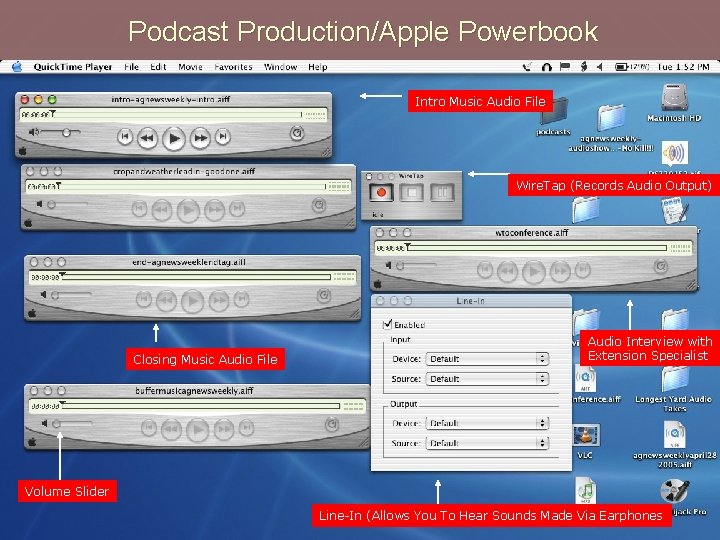Viewport: 720px width, 540px height.
Task: Play the intro-agnewsweekly-intro.aiff file
Action: 174,138
